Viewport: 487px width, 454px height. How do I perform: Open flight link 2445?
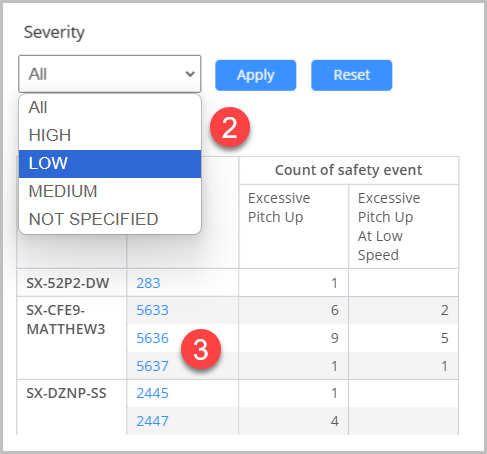(x=152, y=393)
